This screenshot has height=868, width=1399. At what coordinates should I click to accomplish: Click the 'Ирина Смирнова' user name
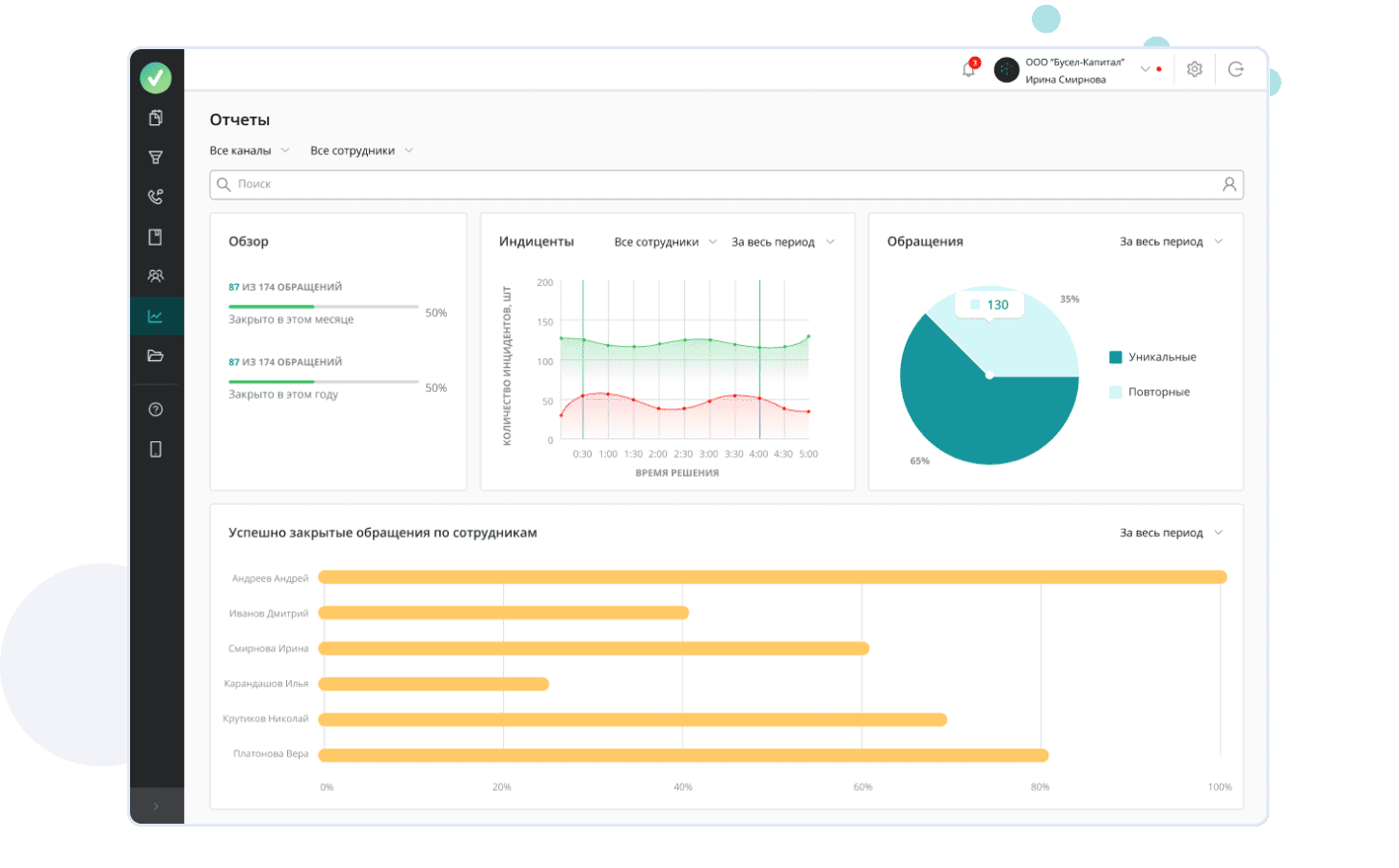(1066, 80)
